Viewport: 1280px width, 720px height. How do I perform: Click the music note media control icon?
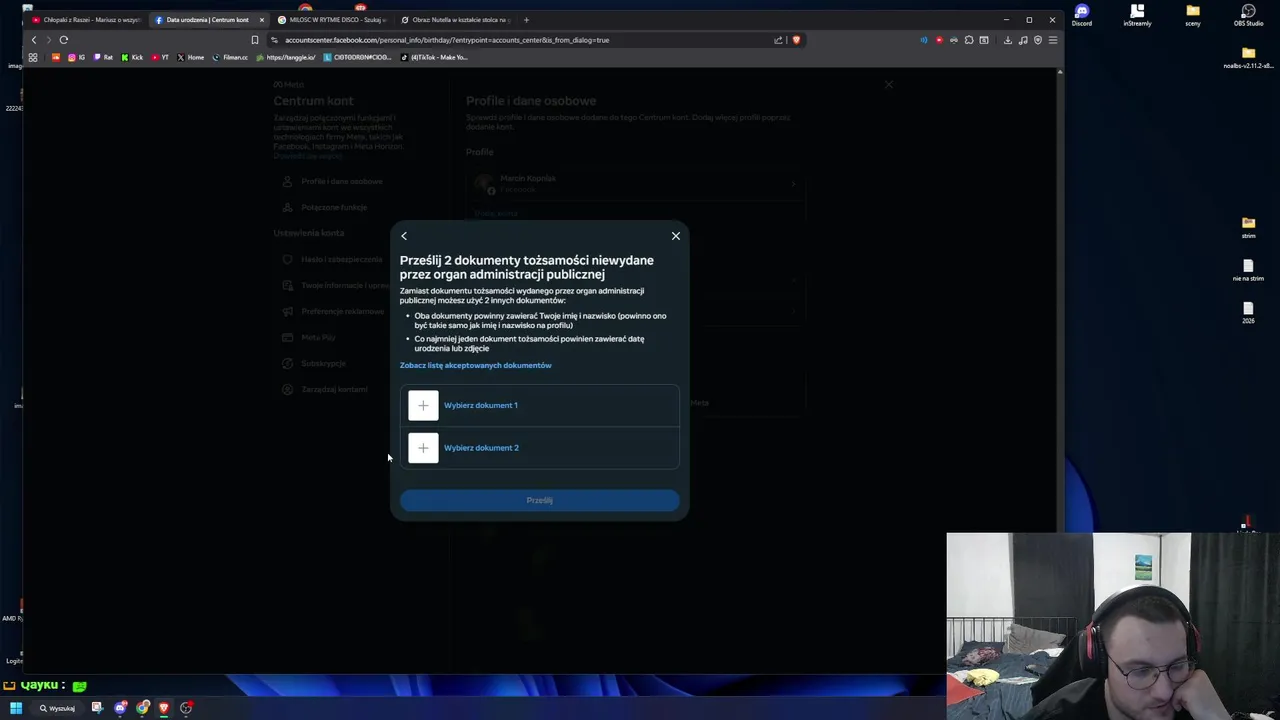[x=1023, y=40]
